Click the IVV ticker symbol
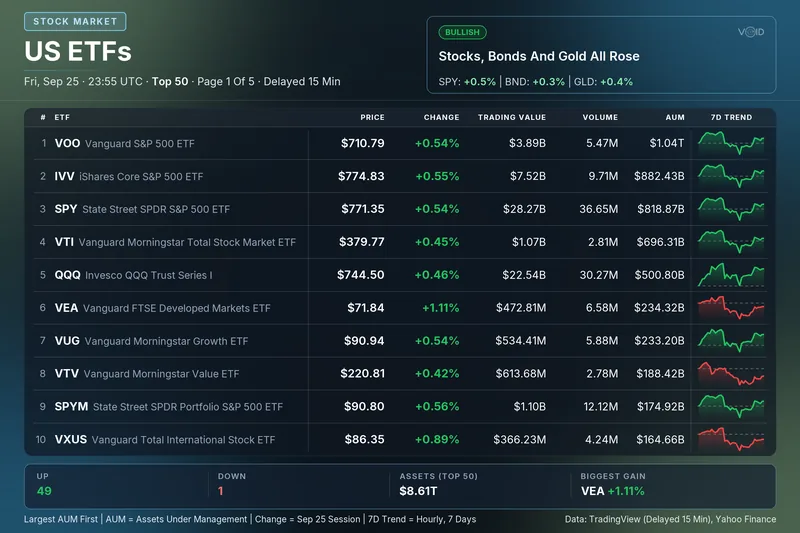Image resolution: width=800 pixels, height=533 pixels. [64, 176]
